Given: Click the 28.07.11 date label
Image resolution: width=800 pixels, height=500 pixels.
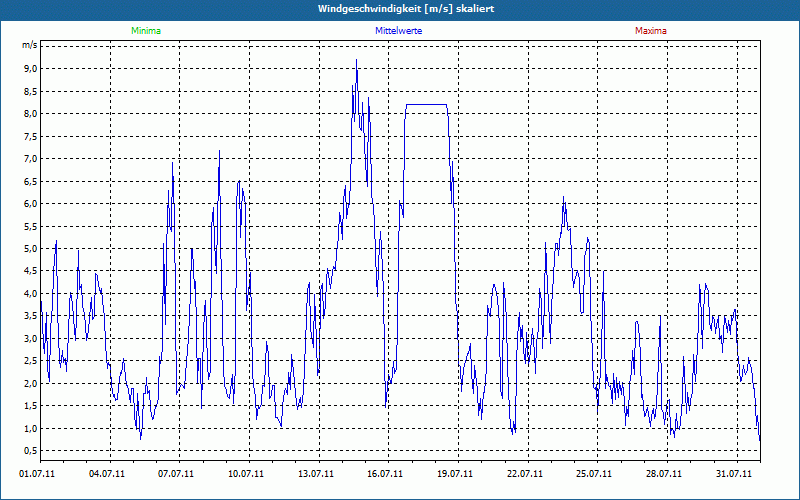Looking at the screenshot, I should [x=664, y=474].
